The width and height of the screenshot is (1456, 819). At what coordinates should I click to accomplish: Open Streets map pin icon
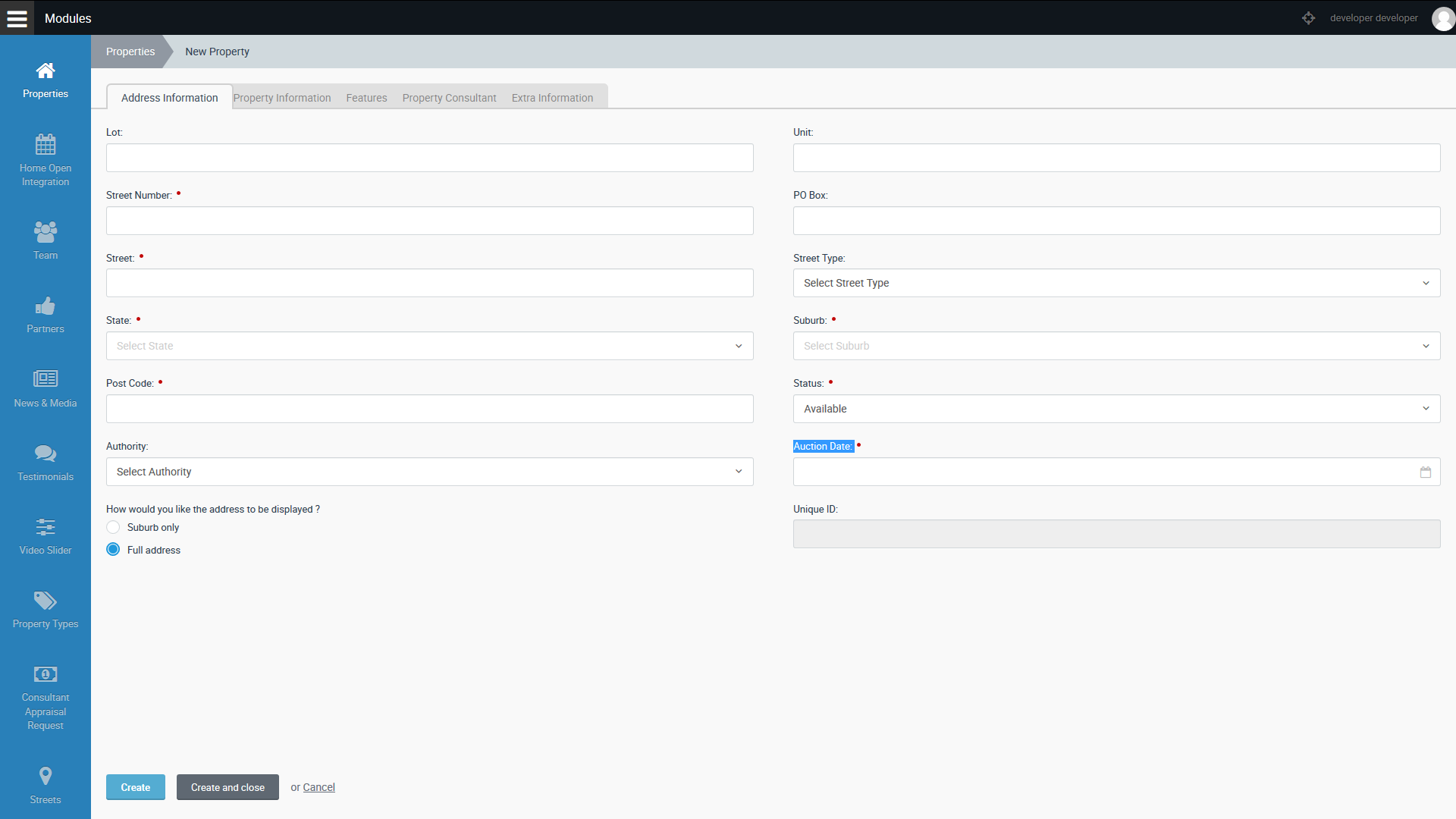pyautogui.click(x=45, y=776)
